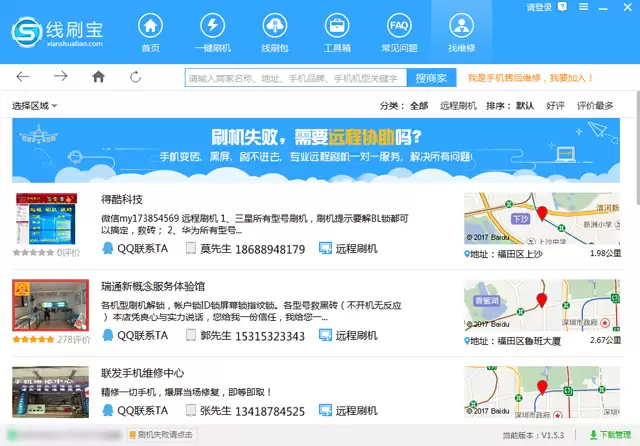Sort listings by 好评
640x446 pixels.
pos(555,105)
